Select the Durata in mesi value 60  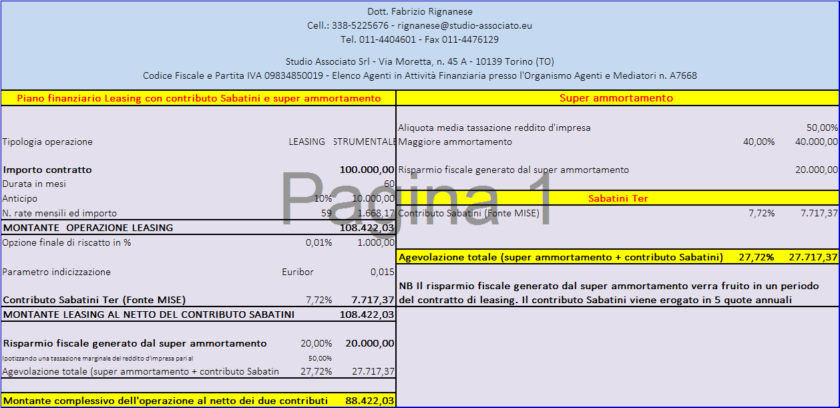pos(389,184)
